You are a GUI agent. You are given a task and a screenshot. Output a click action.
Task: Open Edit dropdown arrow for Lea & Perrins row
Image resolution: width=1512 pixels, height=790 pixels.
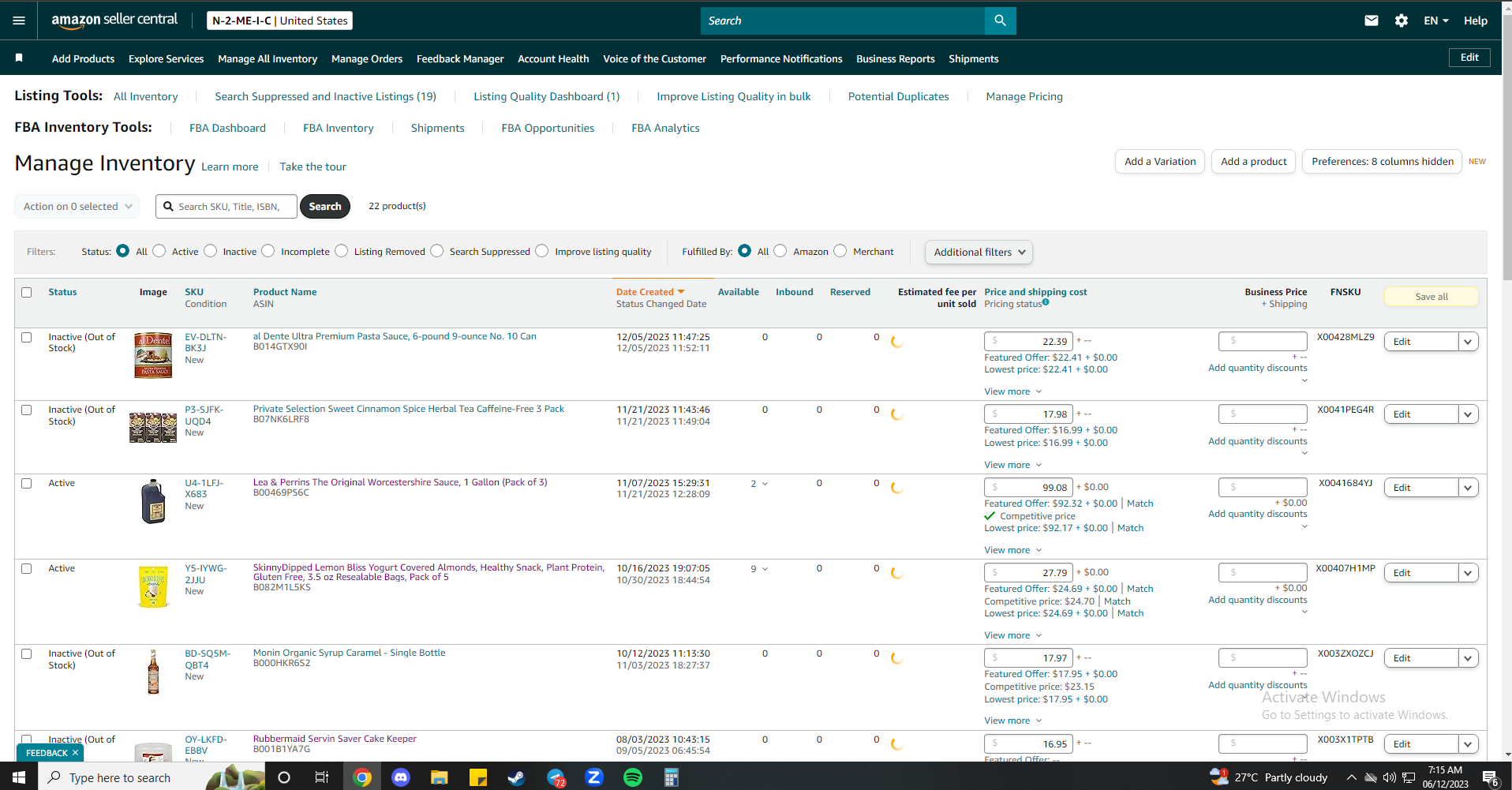1468,488
